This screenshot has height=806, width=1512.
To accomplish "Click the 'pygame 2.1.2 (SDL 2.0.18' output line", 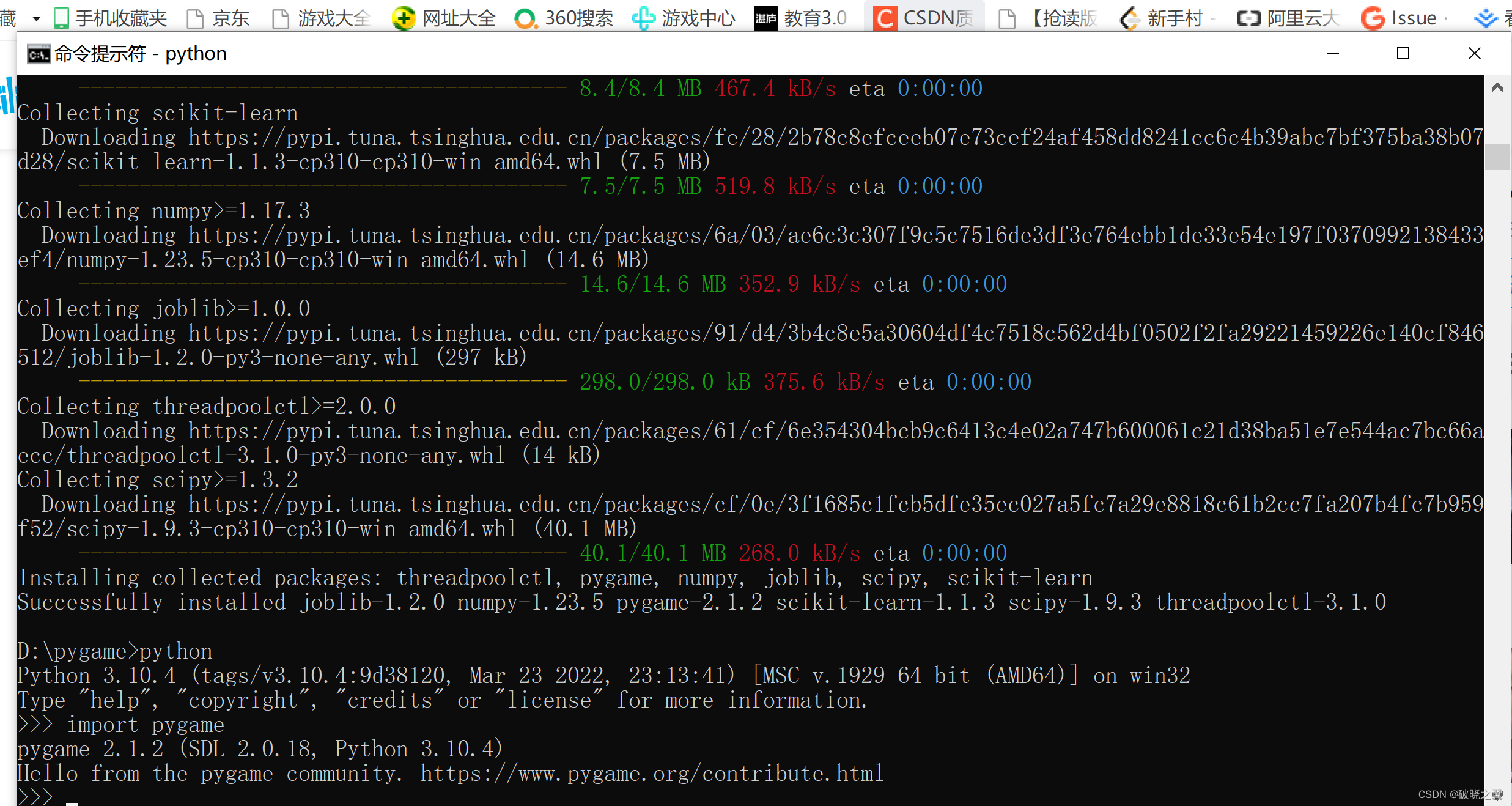I will 260,749.
